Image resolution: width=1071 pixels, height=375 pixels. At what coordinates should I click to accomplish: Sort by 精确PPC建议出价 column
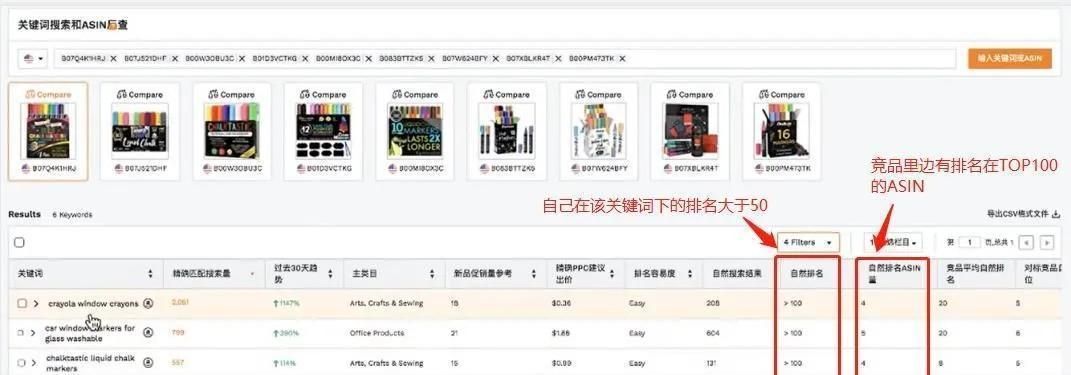click(x=612, y=274)
